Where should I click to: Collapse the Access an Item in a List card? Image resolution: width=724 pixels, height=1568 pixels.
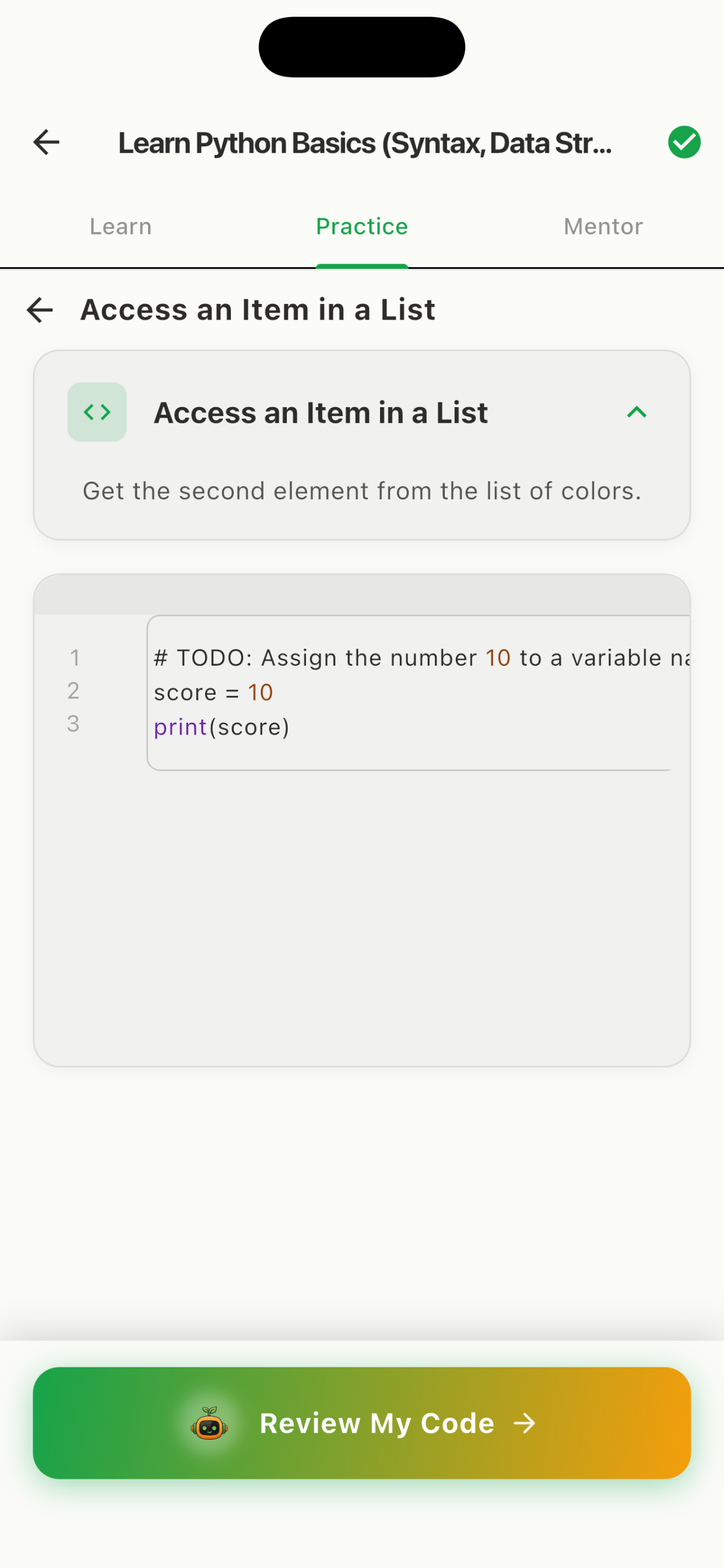[637, 411]
